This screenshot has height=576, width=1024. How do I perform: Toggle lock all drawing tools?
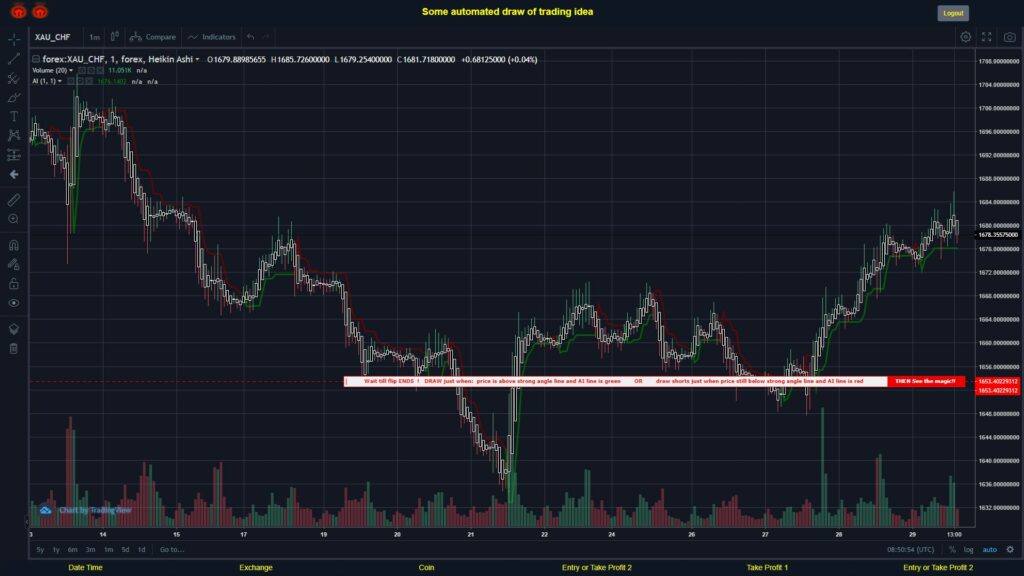(14, 283)
